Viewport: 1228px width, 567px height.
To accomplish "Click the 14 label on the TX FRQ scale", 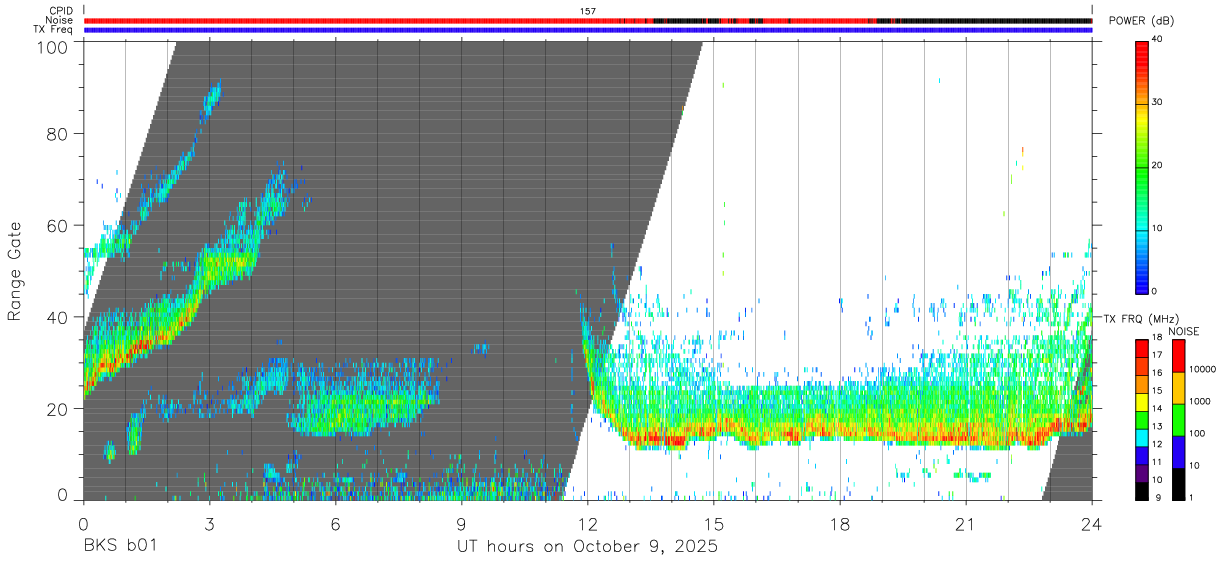I will click(x=1158, y=410).
